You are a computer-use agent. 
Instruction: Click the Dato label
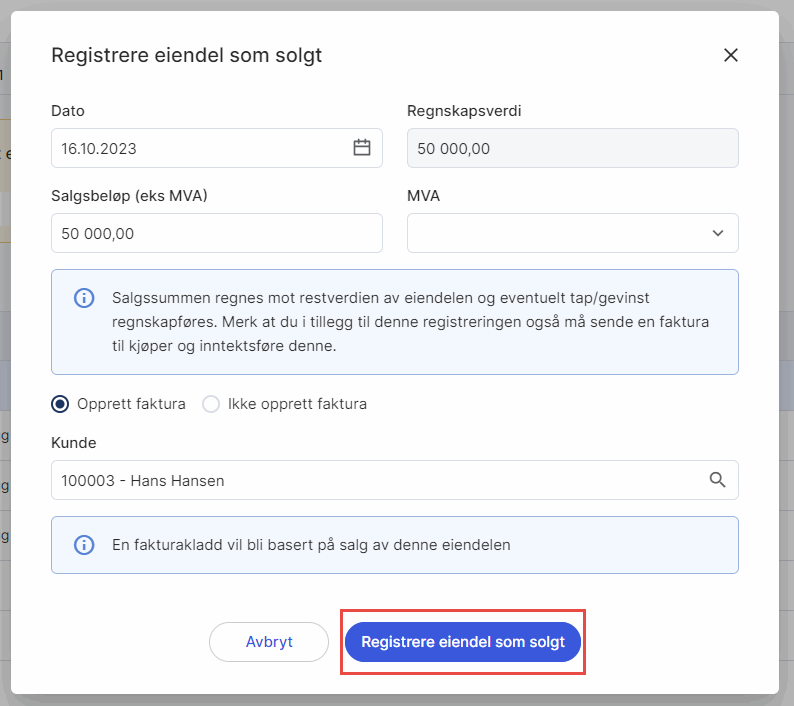[x=68, y=110]
